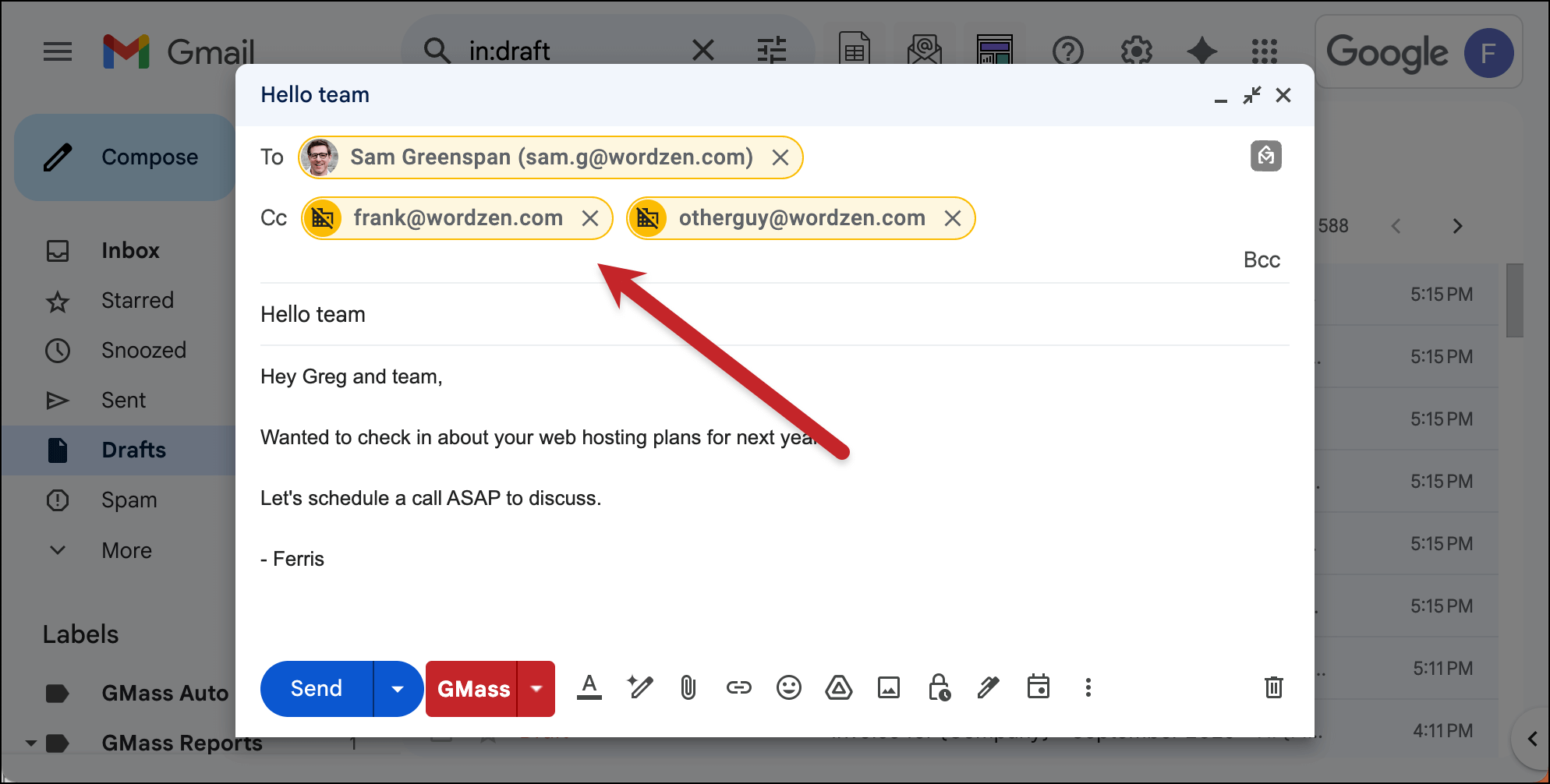This screenshot has width=1550, height=784.
Task: Expand the More section in sidebar
Action: point(126,550)
